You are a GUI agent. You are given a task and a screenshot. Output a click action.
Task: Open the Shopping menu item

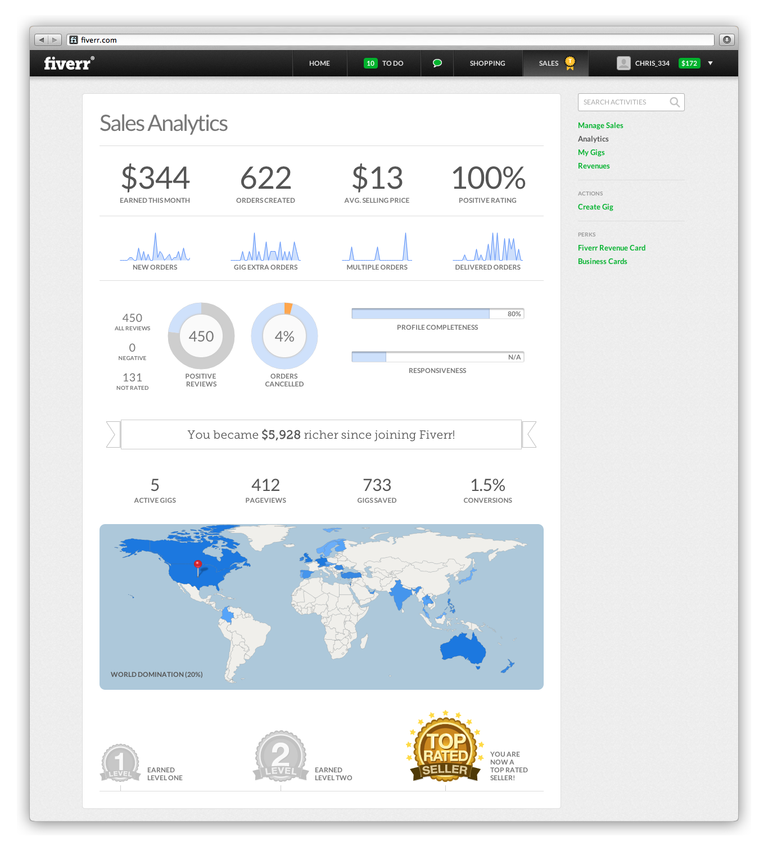487,63
